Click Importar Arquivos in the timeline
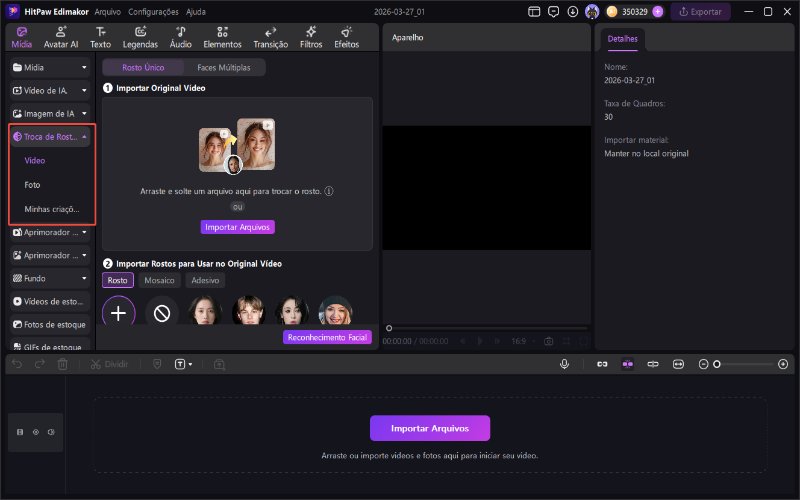The width and height of the screenshot is (800, 500). (x=430, y=428)
